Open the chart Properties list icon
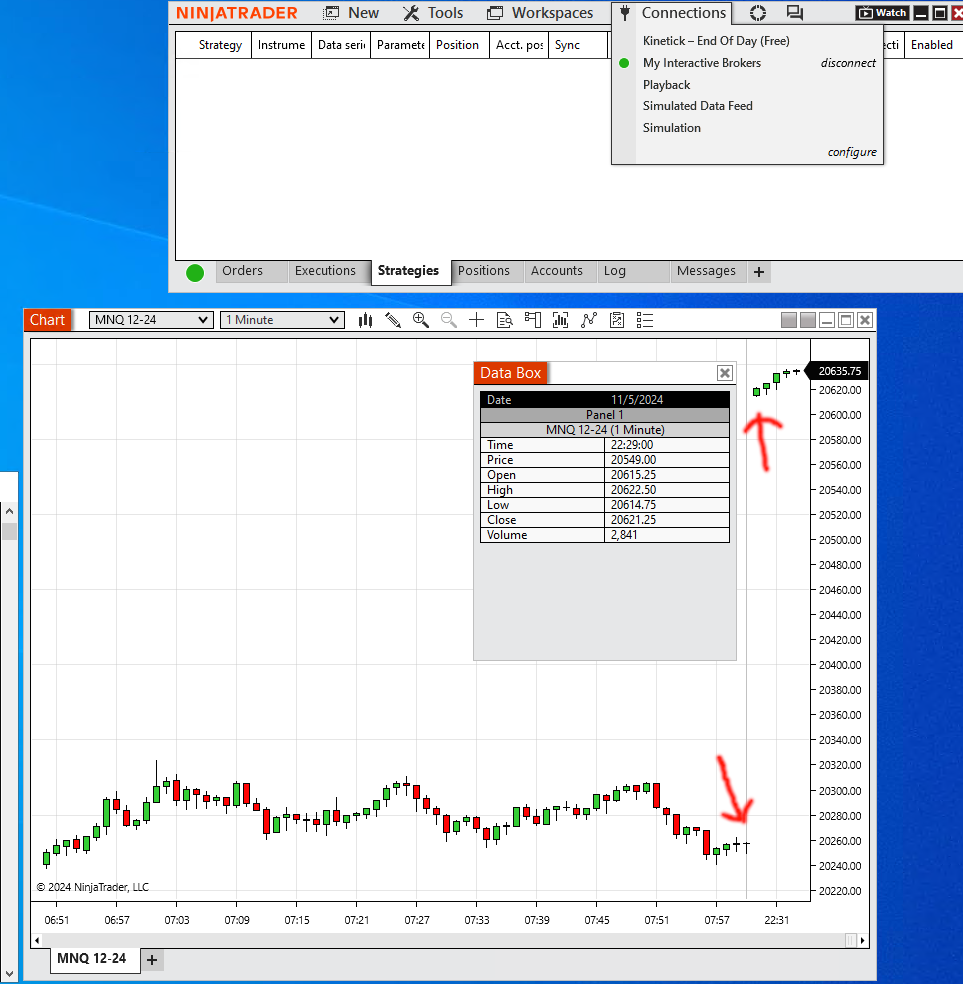The image size is (963, 984). click(x=645, y=320)
